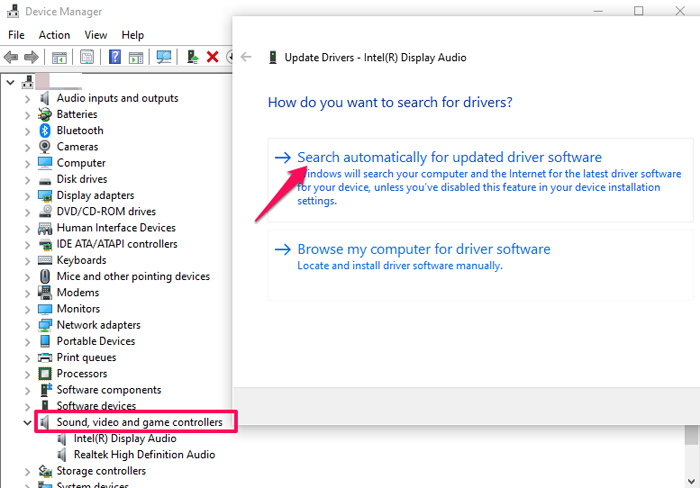The image size is (700, 488).
Task: Click the Storage controllers icon
Action: pyautogui.click(x=45, y=471)
